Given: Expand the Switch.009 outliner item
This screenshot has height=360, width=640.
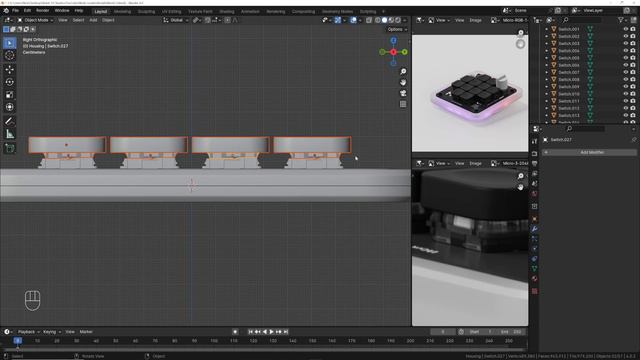Looking at the screenshot, I should click(x=547, y=87).
